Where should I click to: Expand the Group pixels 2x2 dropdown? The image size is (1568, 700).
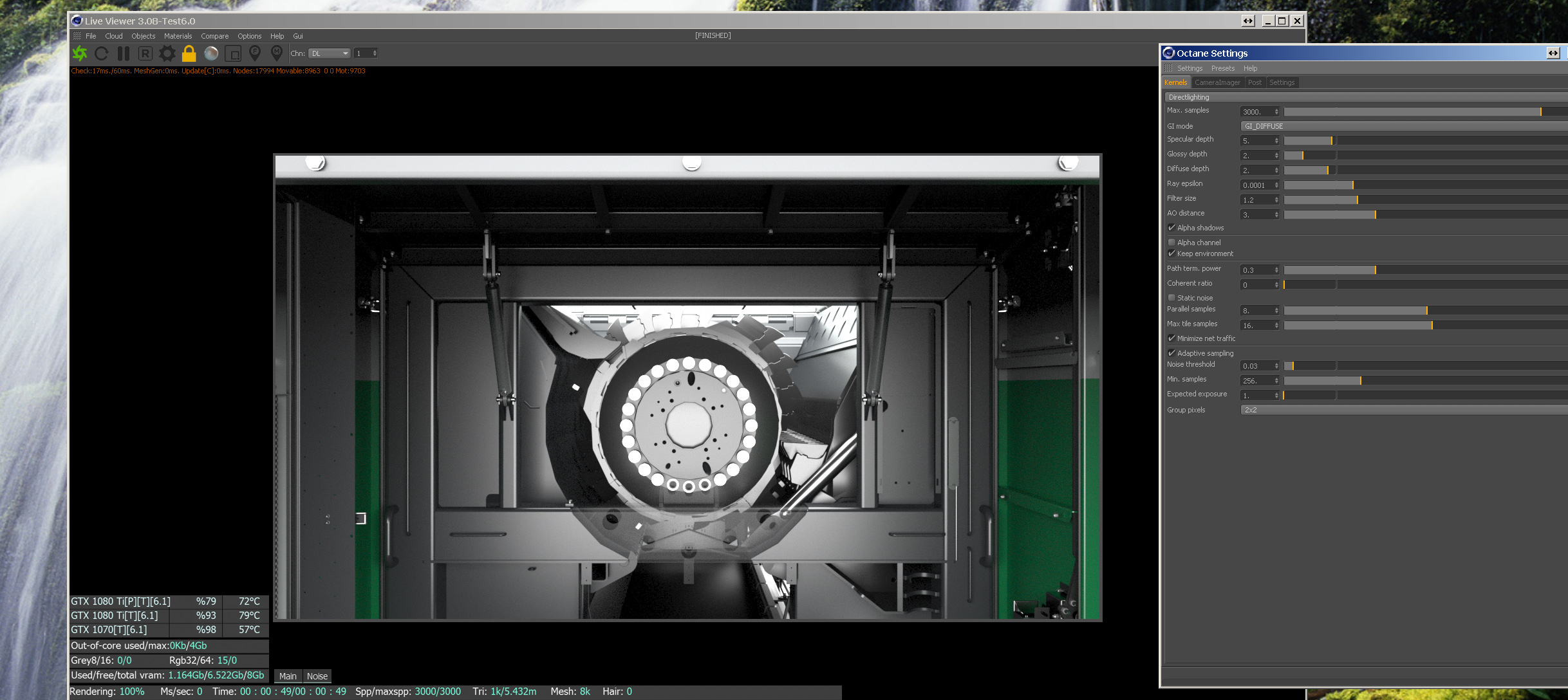[x=1403, y=410]
